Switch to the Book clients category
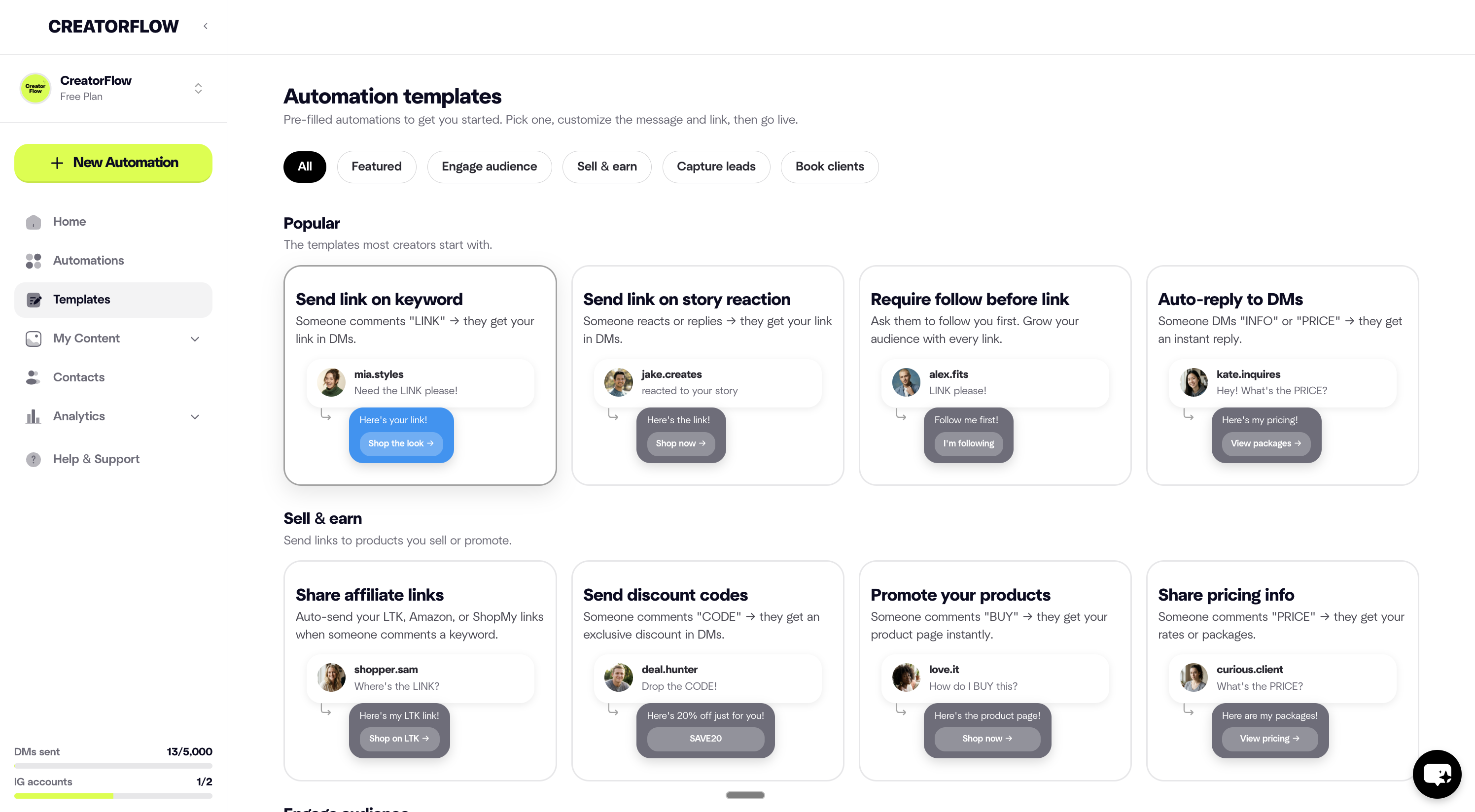Viewport: 1475px width, 812px height. [x=829, y=167]
